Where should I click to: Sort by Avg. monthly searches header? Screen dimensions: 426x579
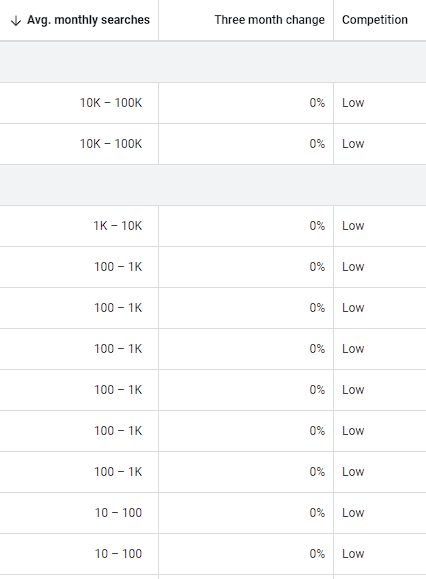(x=88, y=20)
